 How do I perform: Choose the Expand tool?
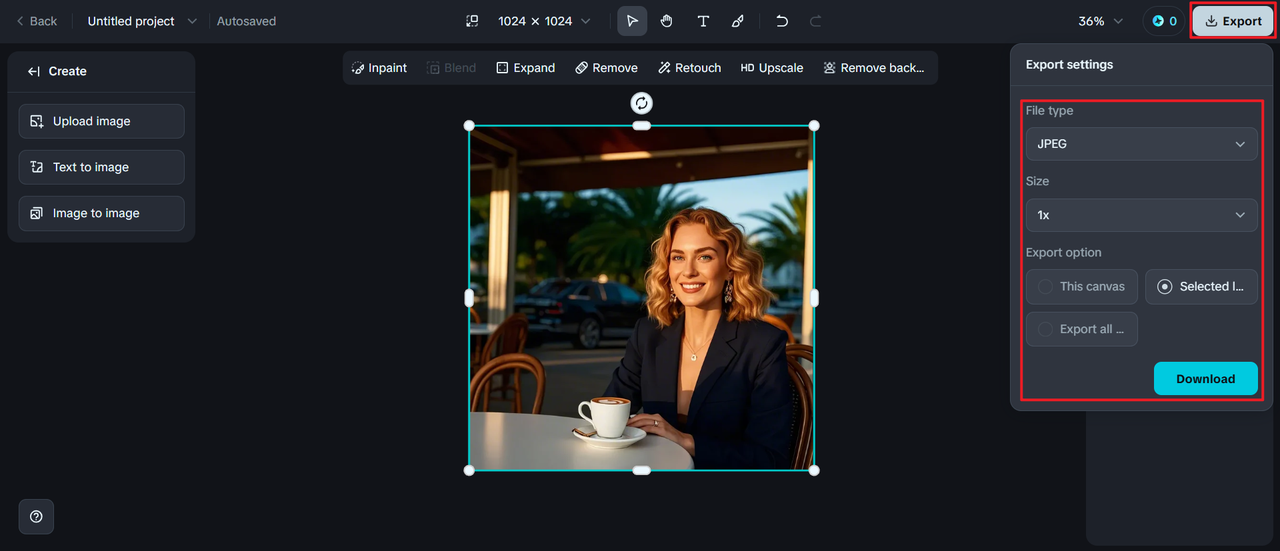(525, 68)
